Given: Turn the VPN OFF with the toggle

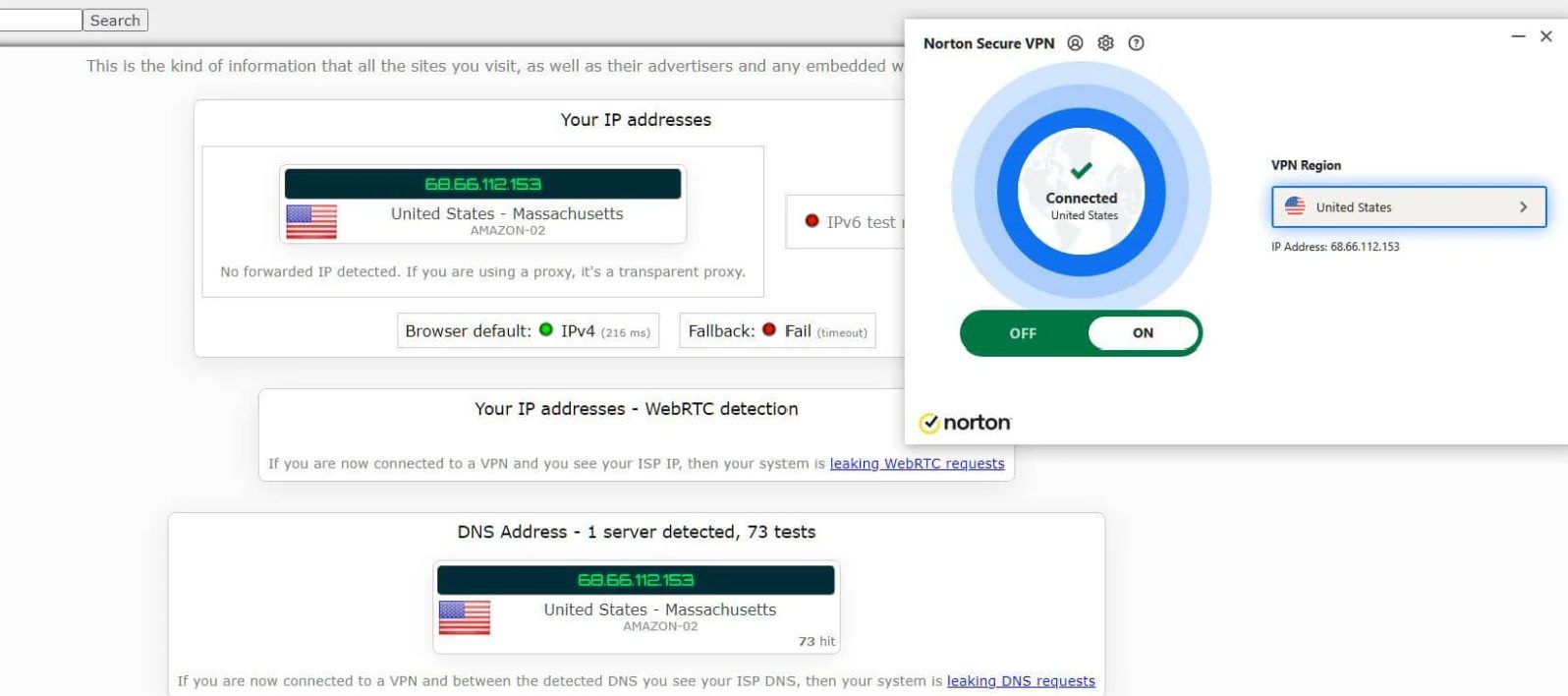Looking at the screenshot, I should click(x=1023, y=333).
